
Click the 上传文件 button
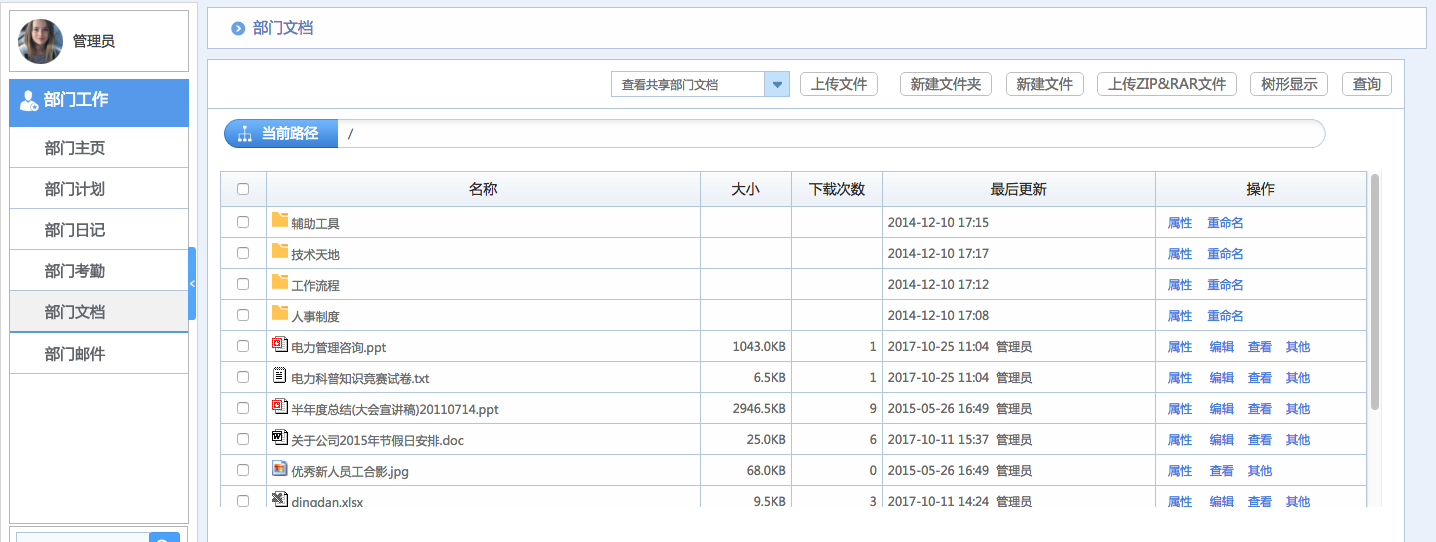[x=838, y=84]
